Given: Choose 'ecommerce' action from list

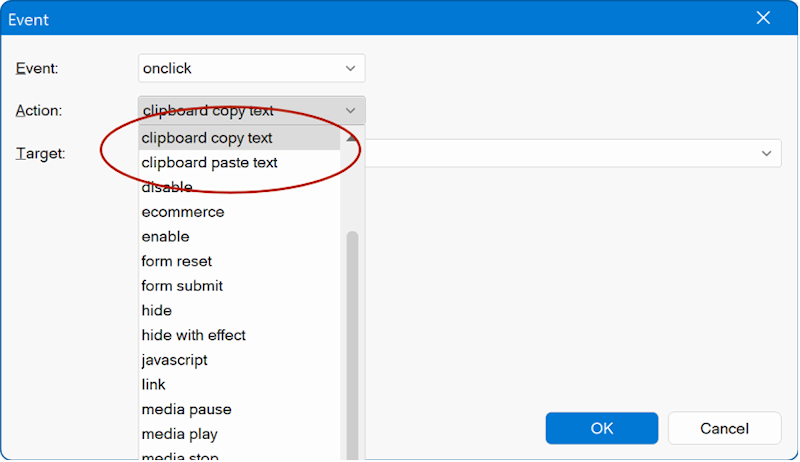Looking at the screenshot, I should pos(183,212).
